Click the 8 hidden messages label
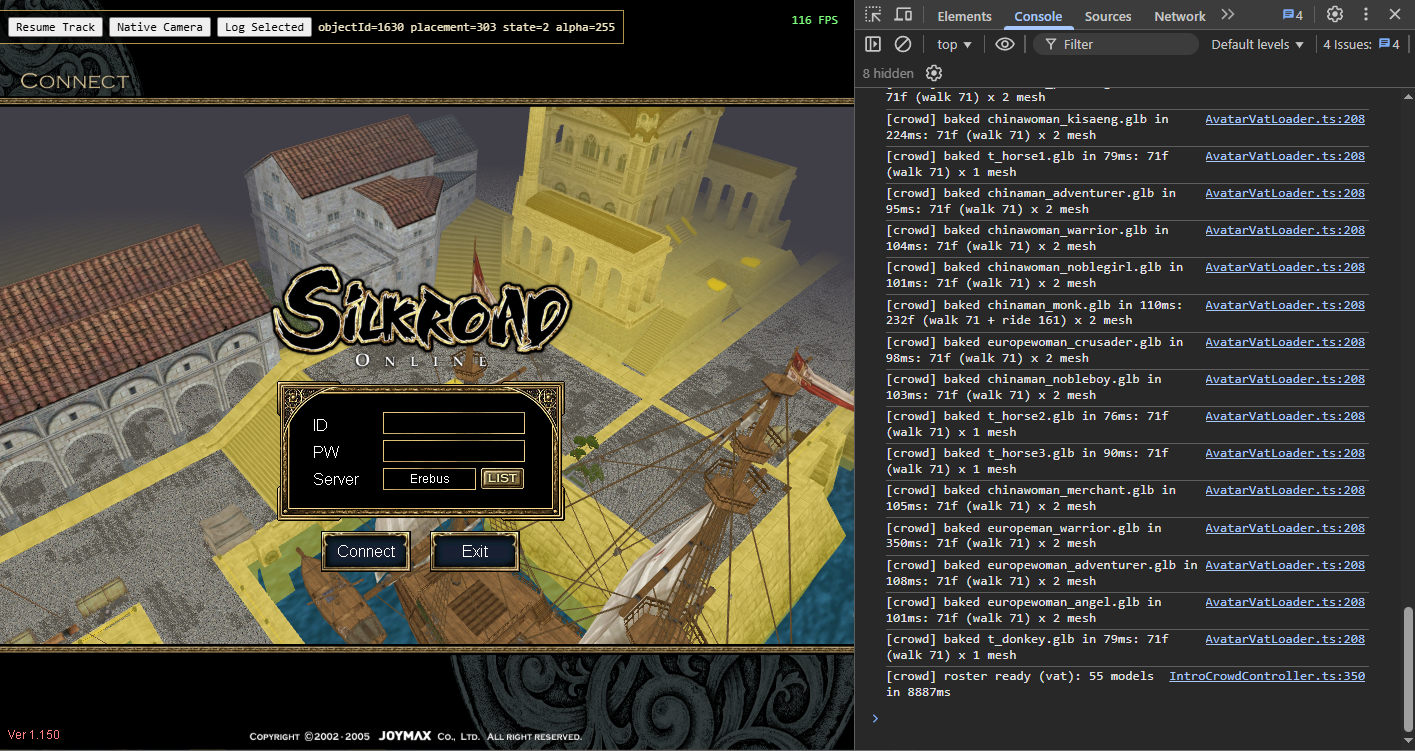1415x751 pixels. [x=888, y=73]
